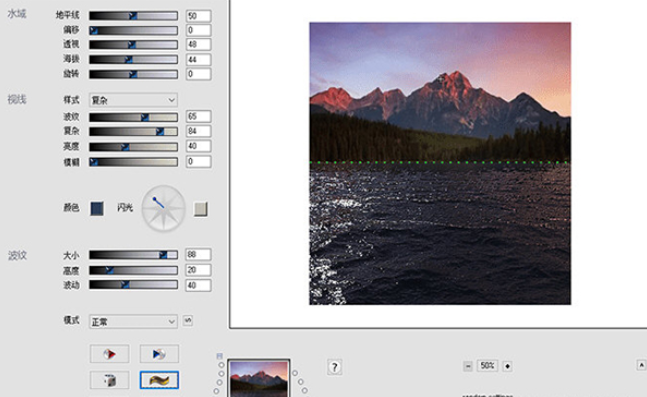Screen dimensions: 647x397
Task: Click the 大小 wave size value field
Action: (198, 255)
